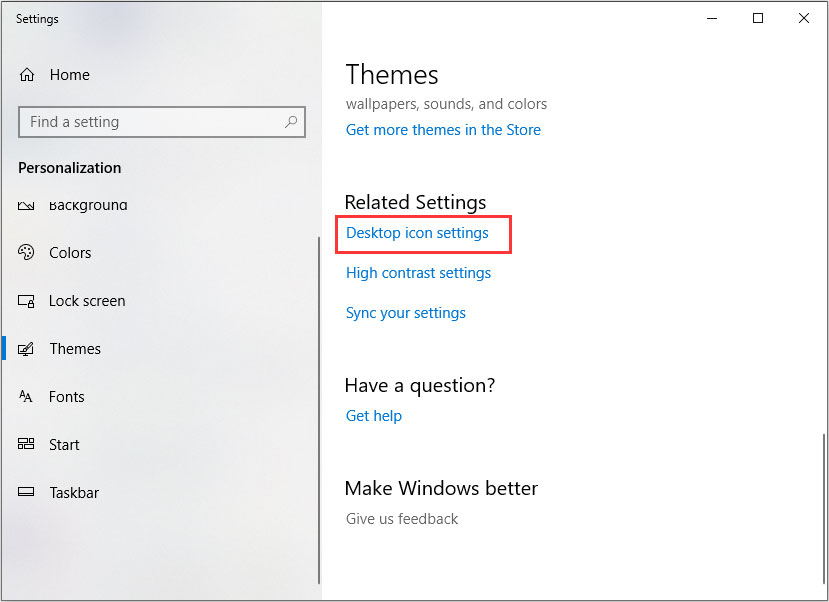Screen dimensions: 829x602
Task: Click the Start tiles icon
Action: pos(26,444)
